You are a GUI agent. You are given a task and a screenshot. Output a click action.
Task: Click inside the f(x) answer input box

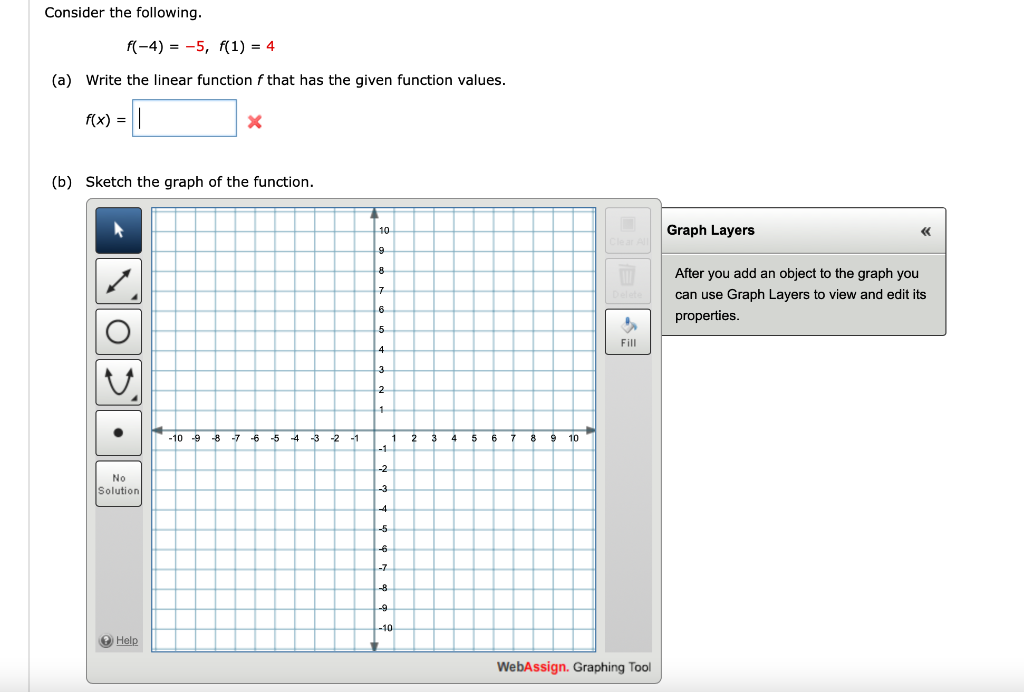pos(184,118)
